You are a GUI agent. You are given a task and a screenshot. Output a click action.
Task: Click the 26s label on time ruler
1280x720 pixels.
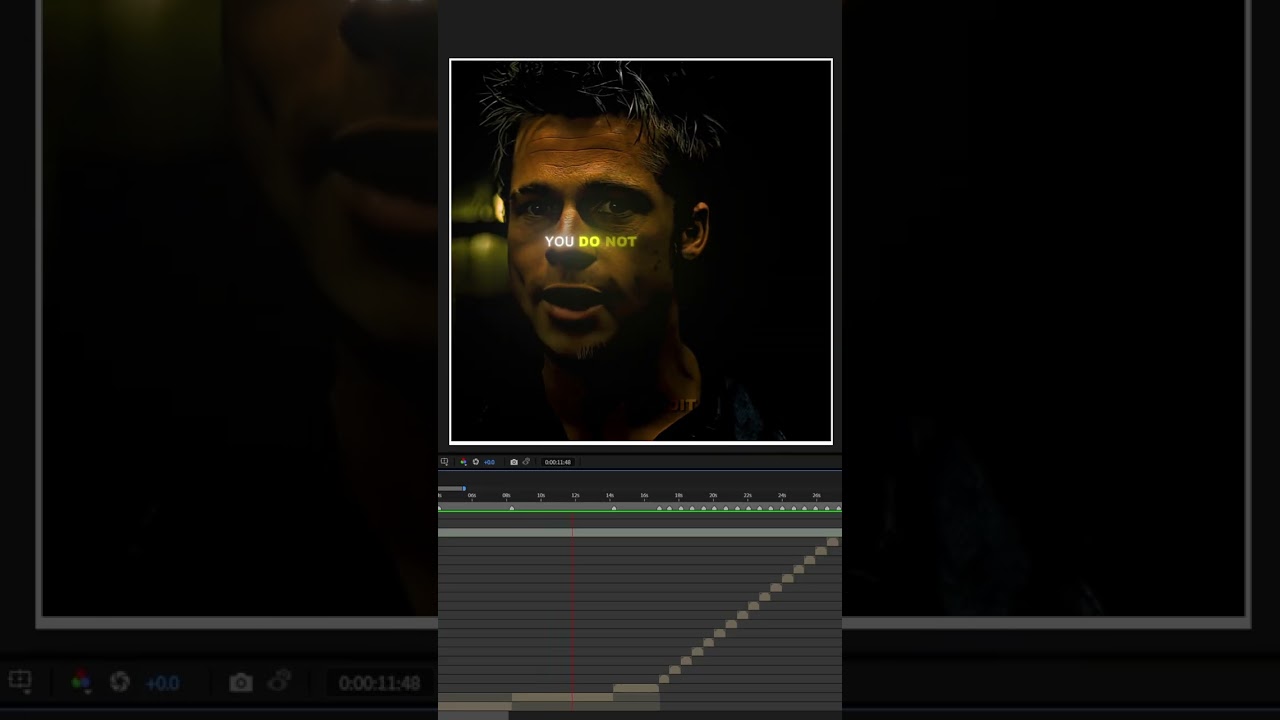[x=816, y=496]
